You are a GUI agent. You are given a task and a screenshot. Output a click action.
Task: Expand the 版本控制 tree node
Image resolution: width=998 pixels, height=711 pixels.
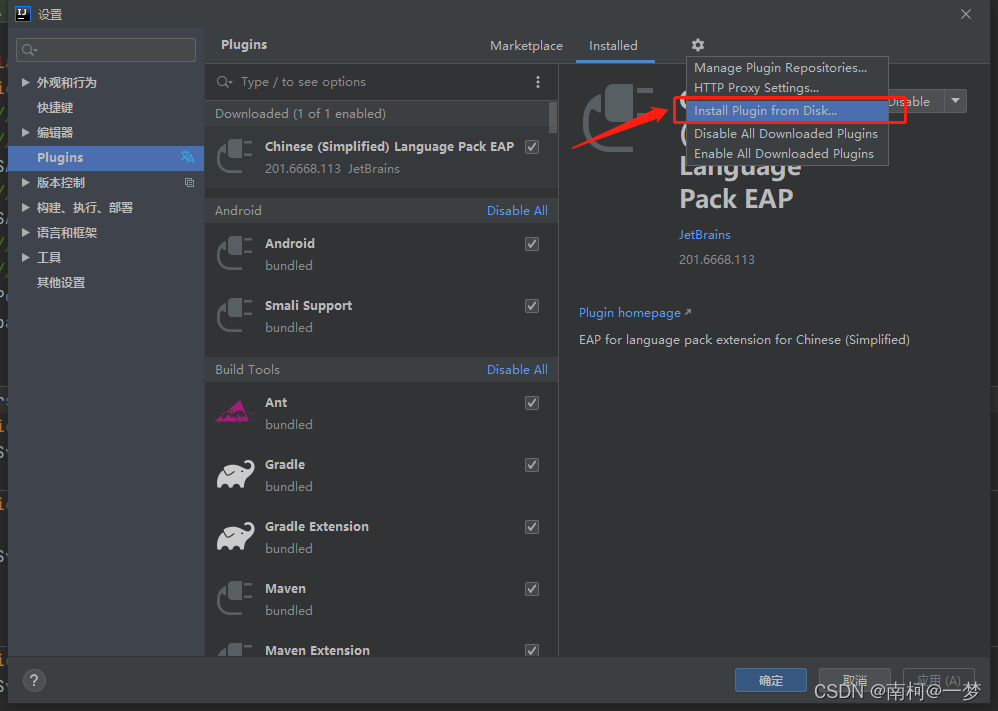coord(25,183)
